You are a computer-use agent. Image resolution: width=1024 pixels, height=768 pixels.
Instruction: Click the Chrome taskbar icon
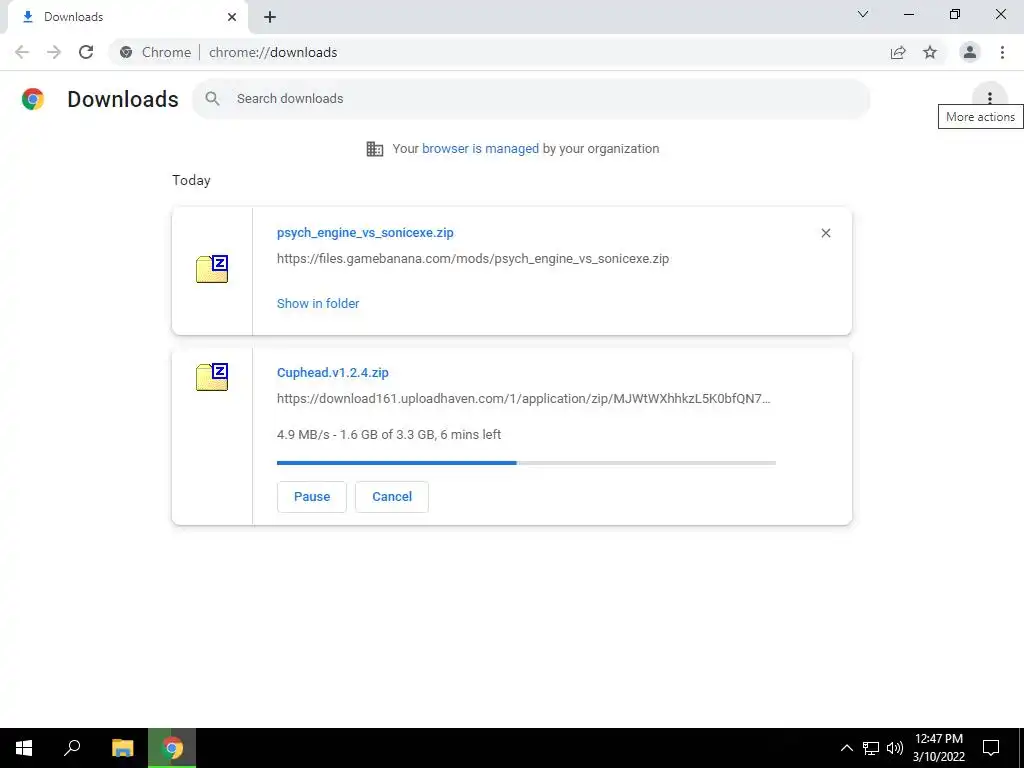click(x=172, y=748)
